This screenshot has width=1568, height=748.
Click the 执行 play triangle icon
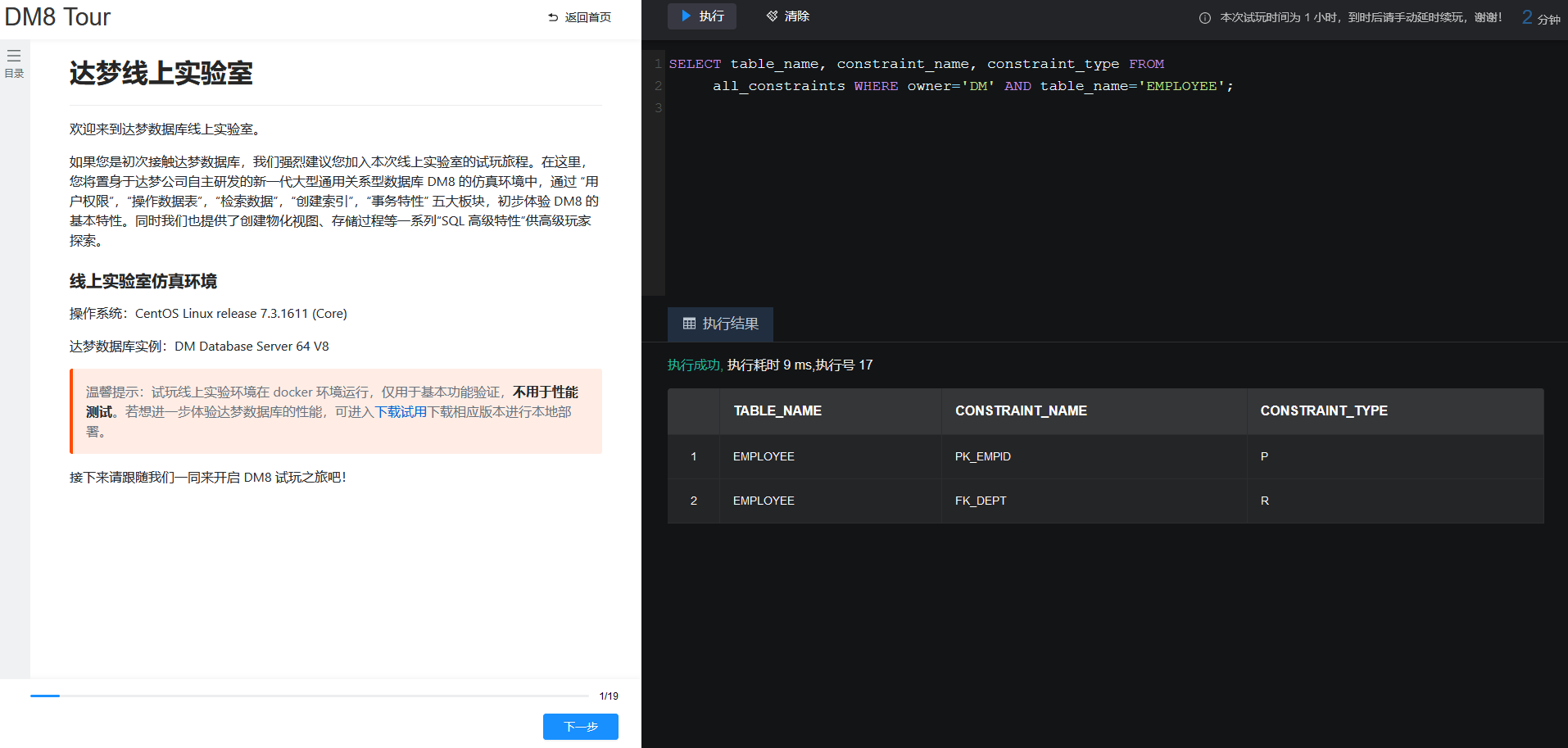(687, 16)
